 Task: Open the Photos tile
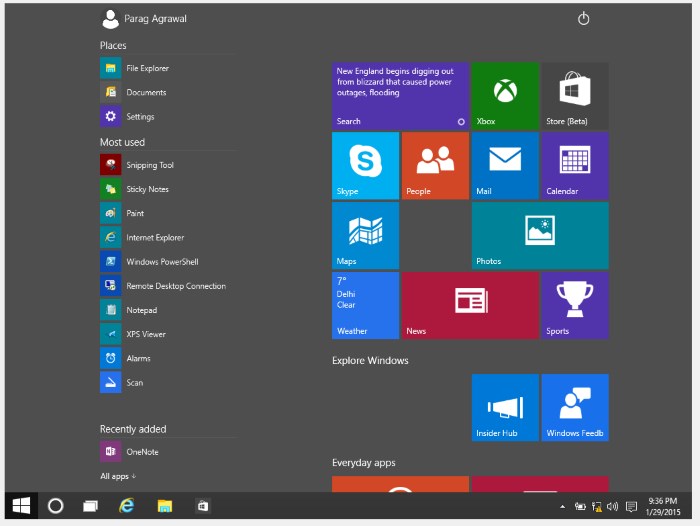pyautogui.click(x=540, y=236)
